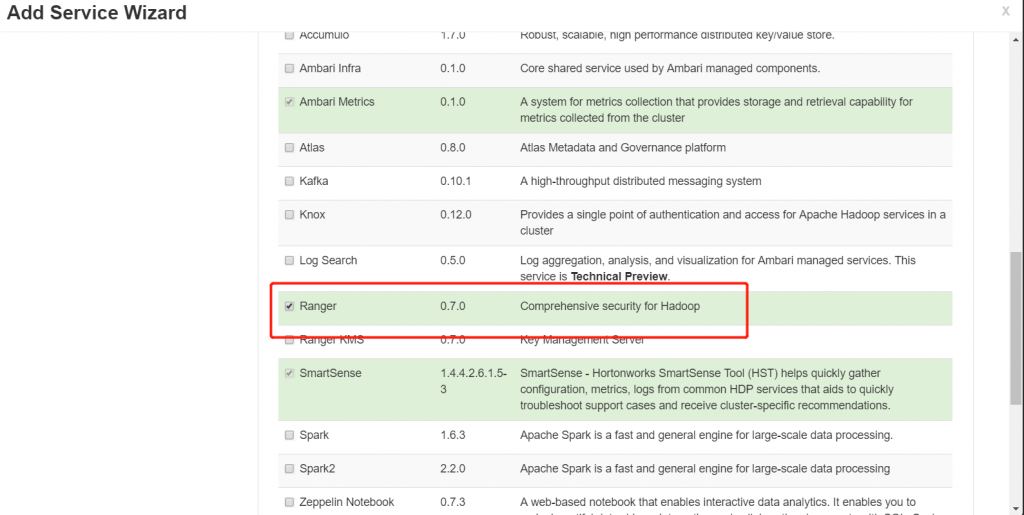Click the Knox version 0.12.0

click(455, 215)
